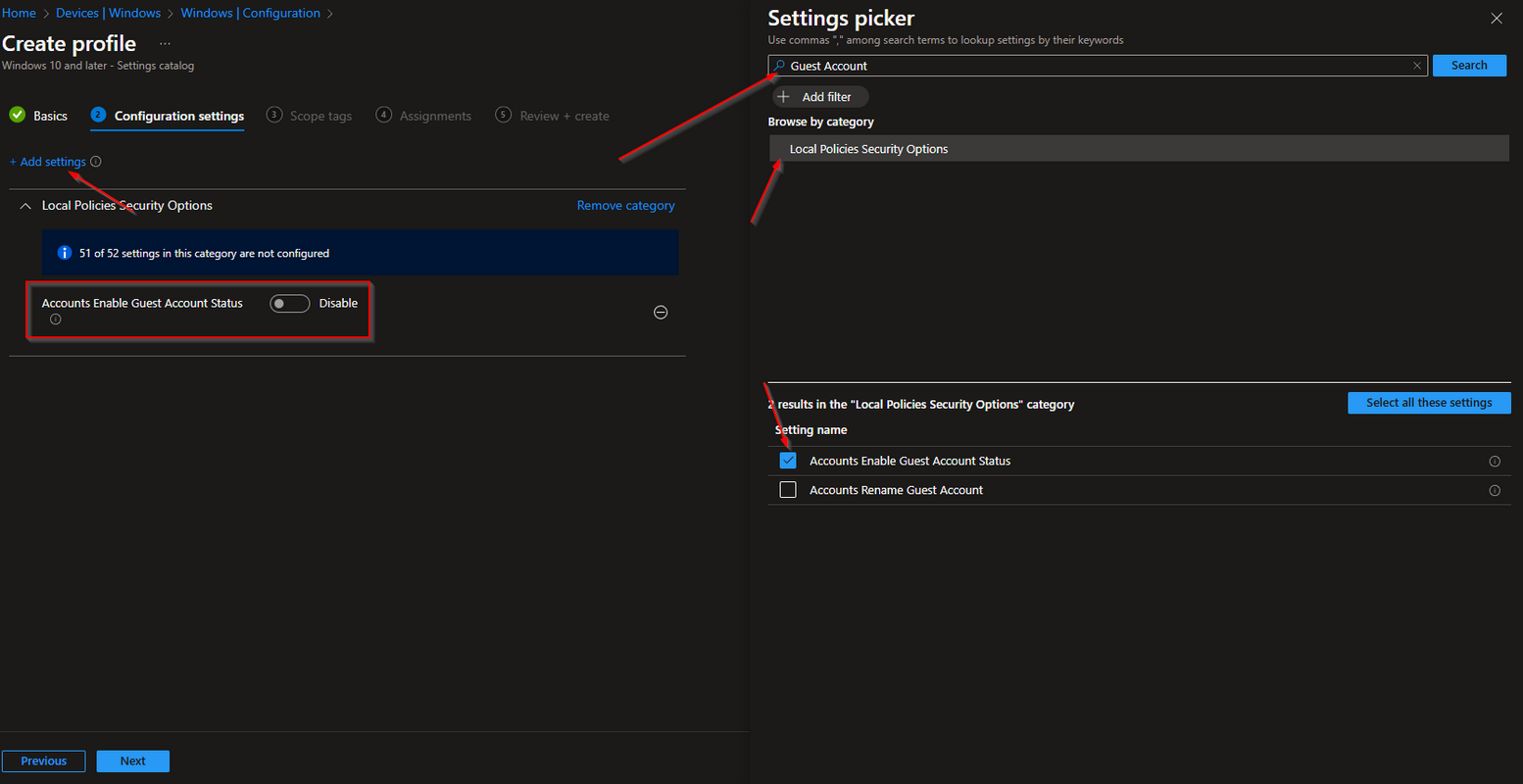1523x784 pixels.
Task: Clear the search box with the X icon
Action: tap(1417, 66)
